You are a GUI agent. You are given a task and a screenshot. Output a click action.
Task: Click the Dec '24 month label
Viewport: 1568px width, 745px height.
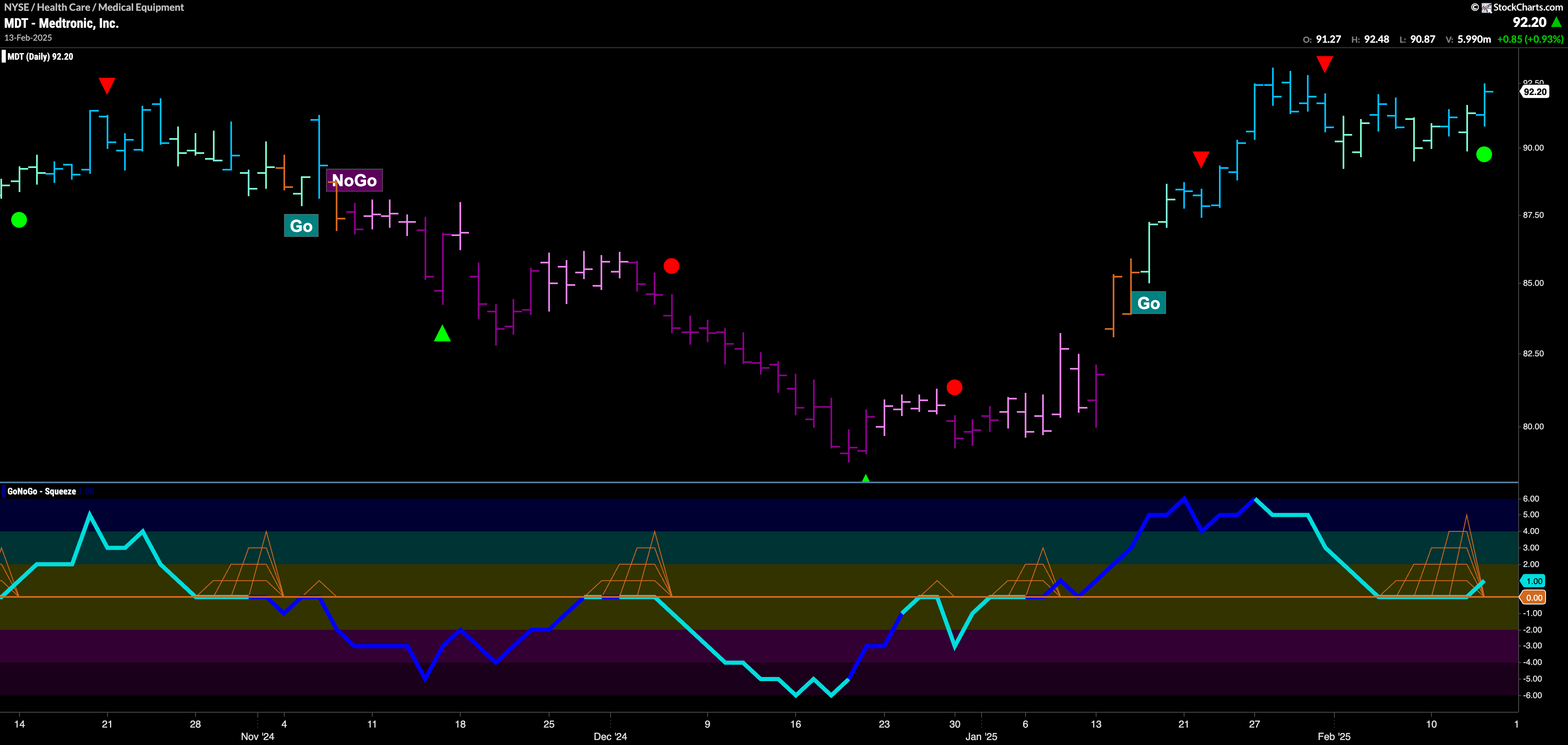611,736
